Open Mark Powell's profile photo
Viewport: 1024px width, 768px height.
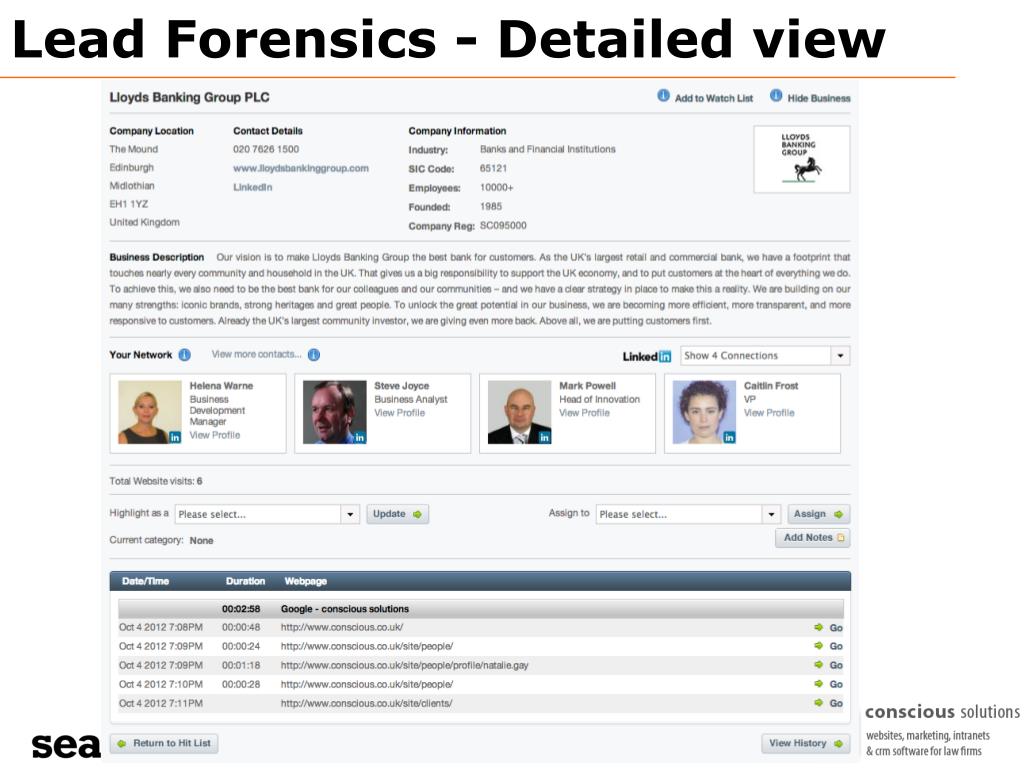click(x=519, y=412)
